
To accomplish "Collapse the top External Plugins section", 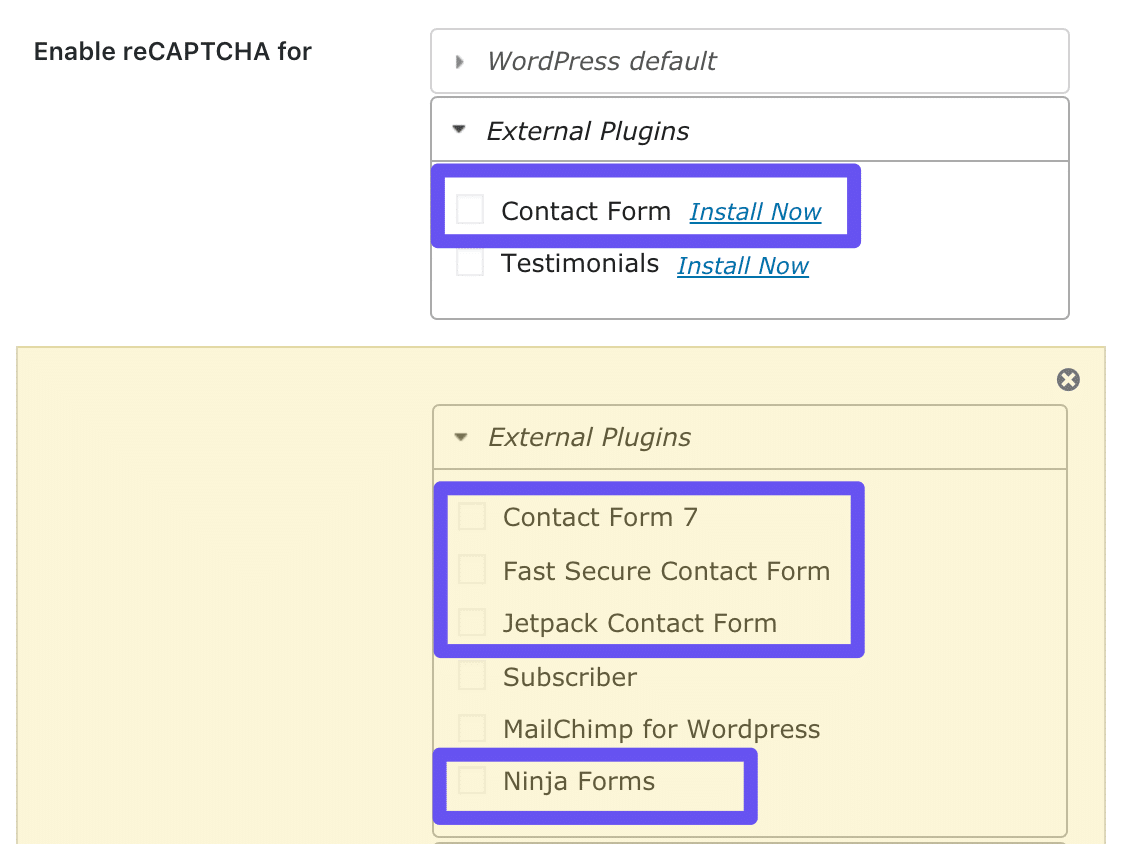I will click(460, 130).
